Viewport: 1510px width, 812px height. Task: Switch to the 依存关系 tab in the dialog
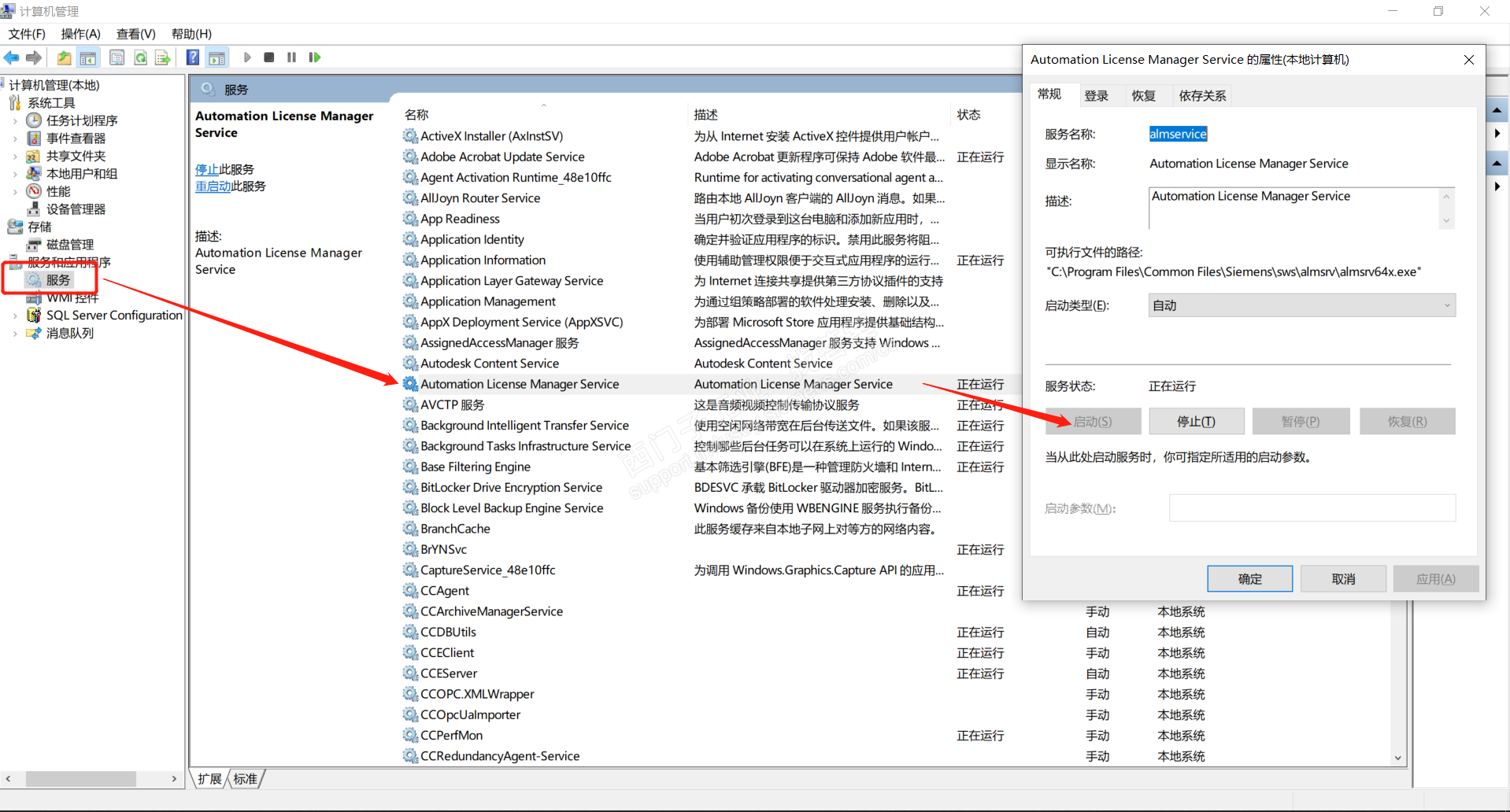[x=1202, y=96]
